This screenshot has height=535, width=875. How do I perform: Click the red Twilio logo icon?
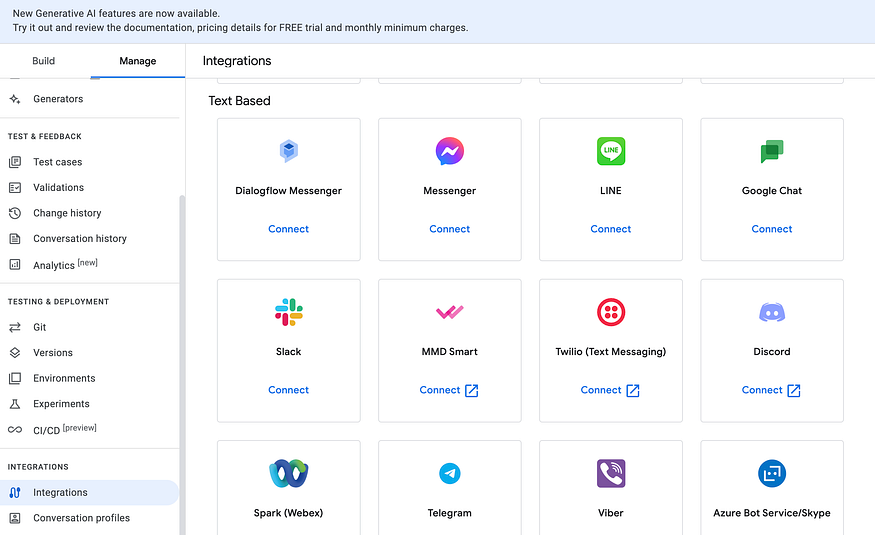(x=610, y=312)
